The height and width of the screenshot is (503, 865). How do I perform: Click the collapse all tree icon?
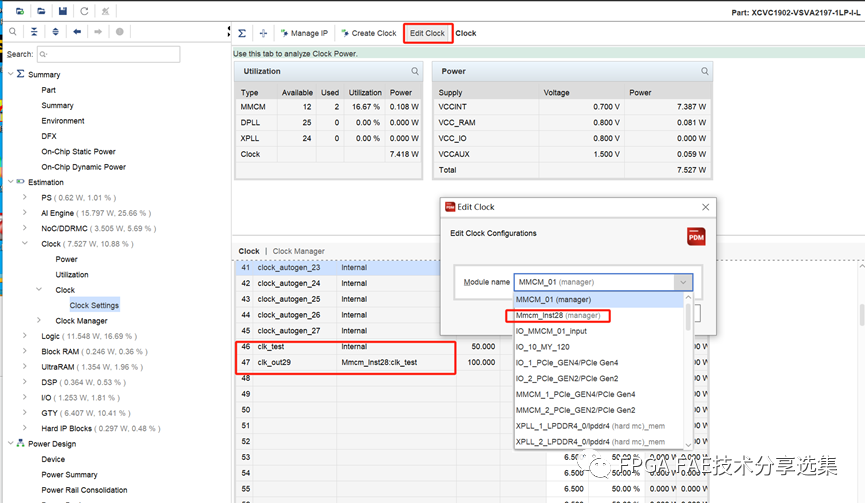coord(34,32)
